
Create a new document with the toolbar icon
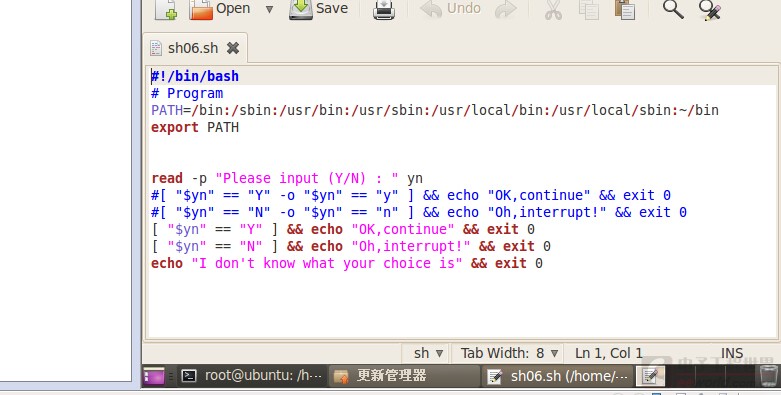point(166,9)
